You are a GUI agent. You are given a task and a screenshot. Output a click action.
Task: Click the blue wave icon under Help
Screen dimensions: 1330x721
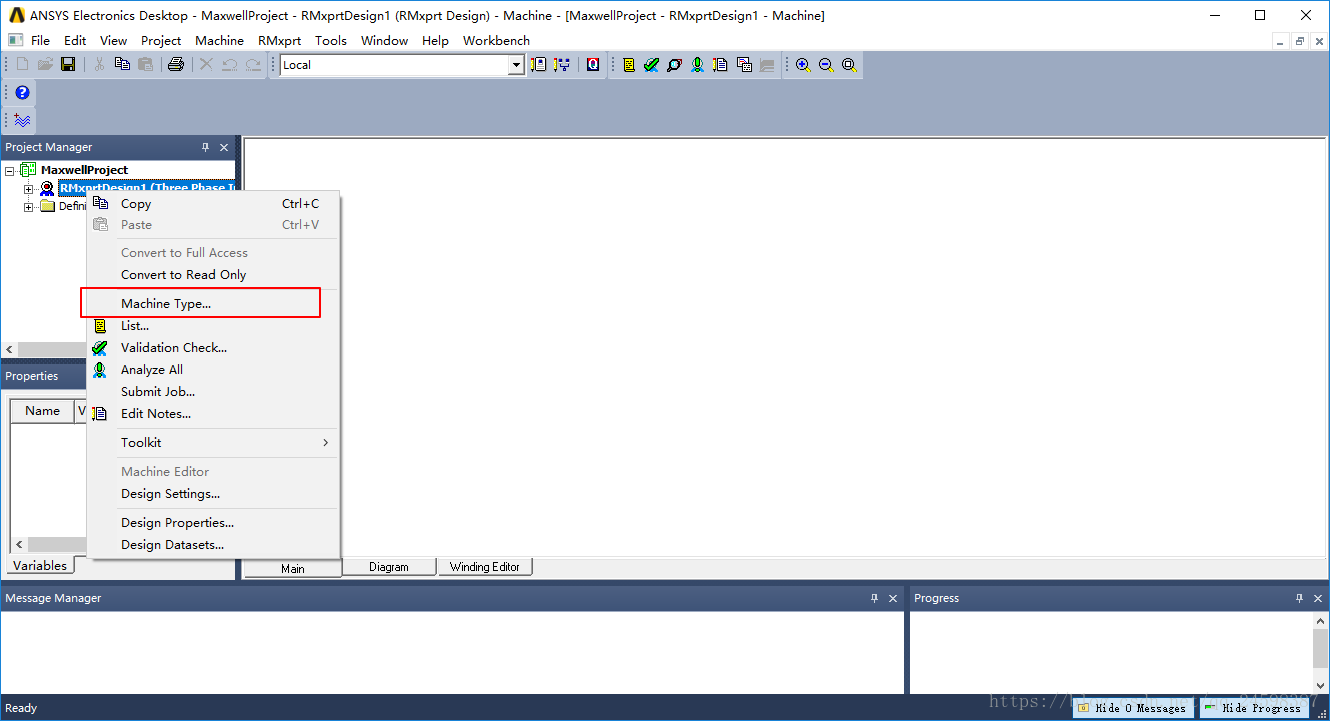point(22,120)
